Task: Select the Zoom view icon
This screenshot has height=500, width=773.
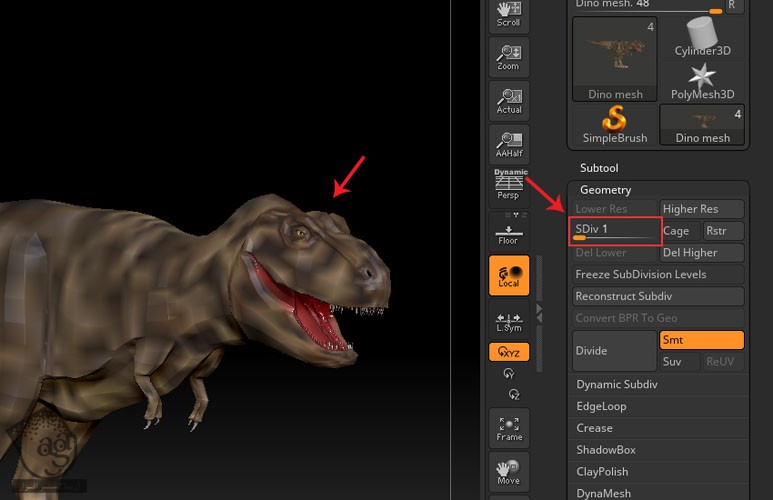Action: (508, 58)
